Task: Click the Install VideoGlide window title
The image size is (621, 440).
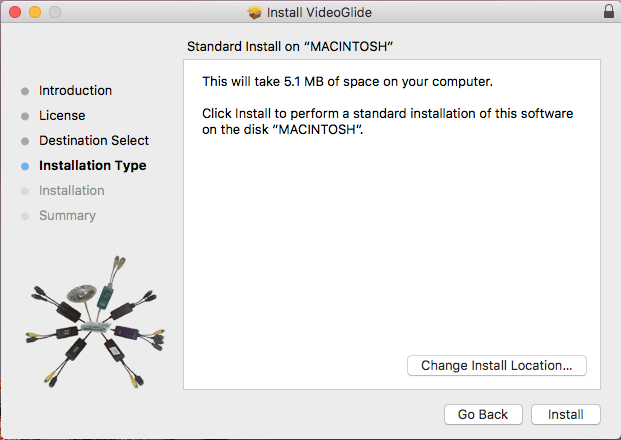Action: click(318, 13)
